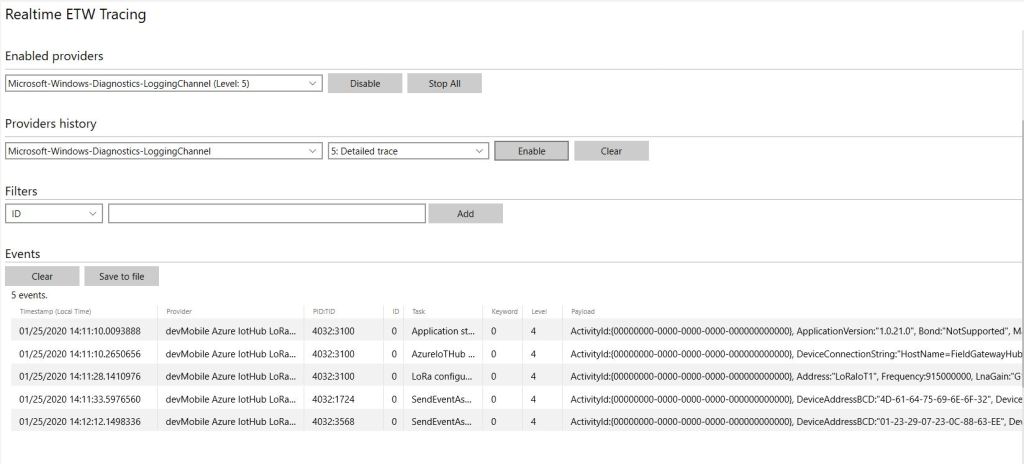
Task: Select the LoRa configuration event row
Action: click(x=80, y=376)
